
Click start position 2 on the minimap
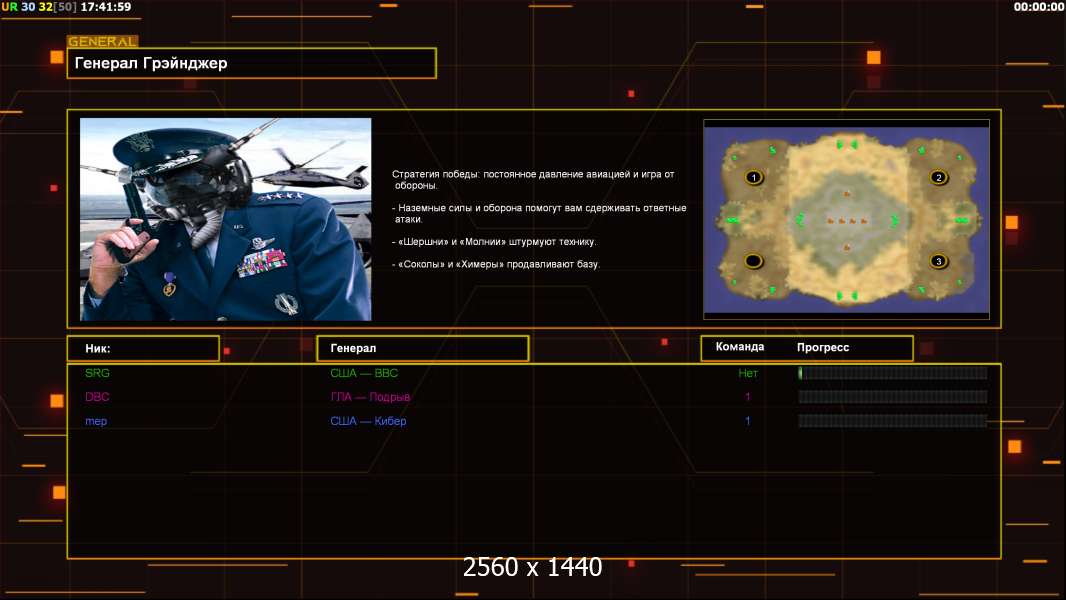pos(938,178)
